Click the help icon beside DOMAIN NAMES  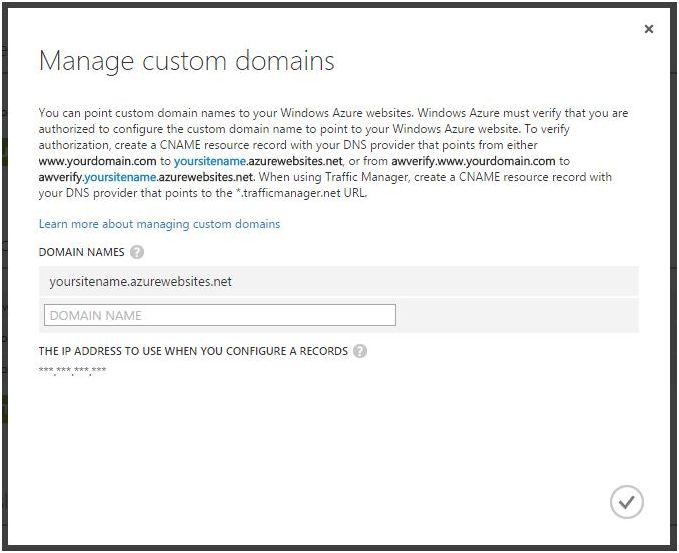(137, 252)
